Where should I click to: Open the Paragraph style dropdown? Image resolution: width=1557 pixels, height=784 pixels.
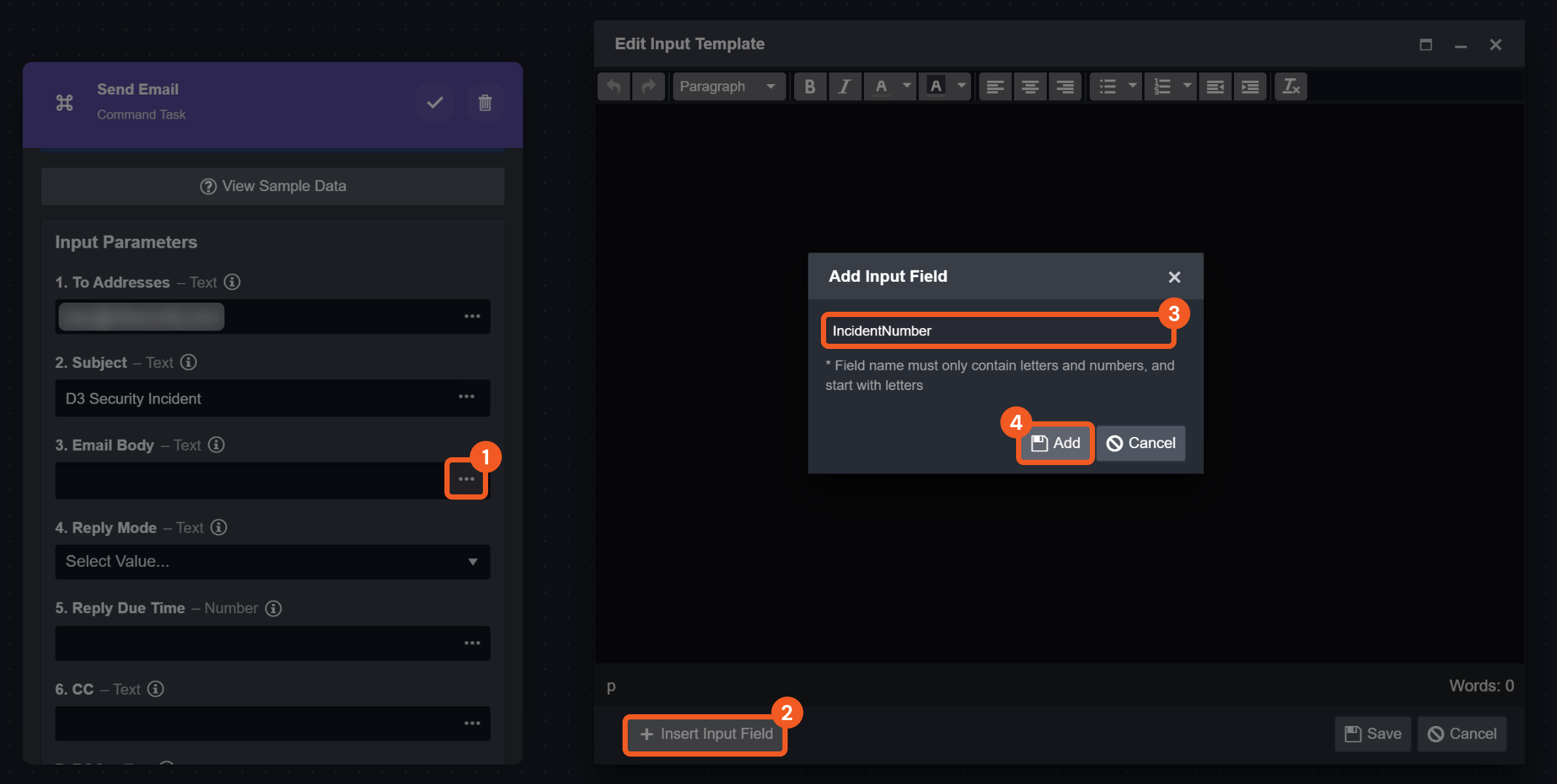(x=728, y=86)
